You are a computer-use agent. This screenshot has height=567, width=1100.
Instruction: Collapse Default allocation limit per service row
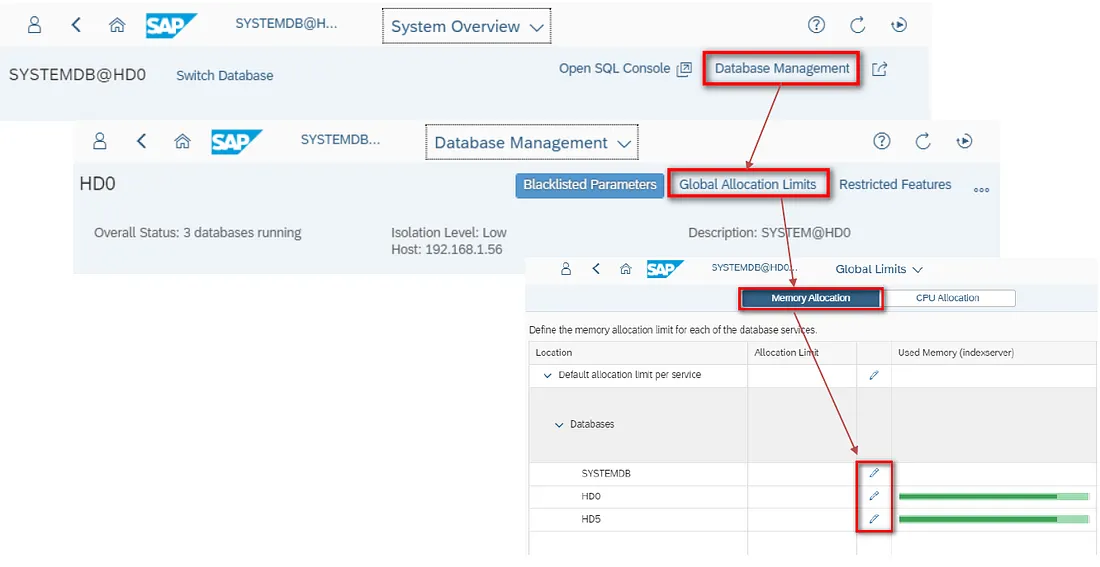[548, 375]
